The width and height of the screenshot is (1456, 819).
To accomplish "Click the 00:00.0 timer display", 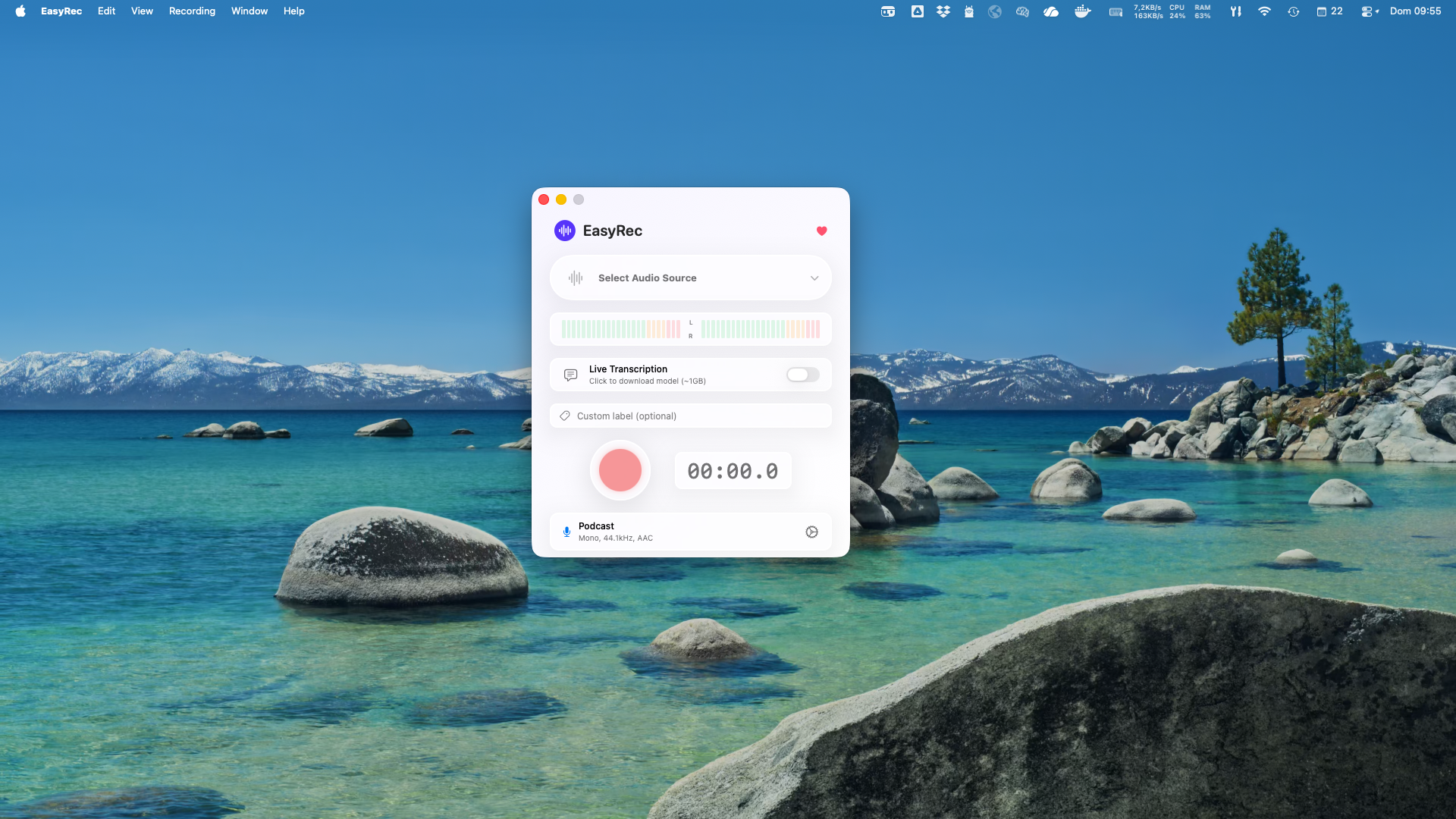I will (733, 470).
